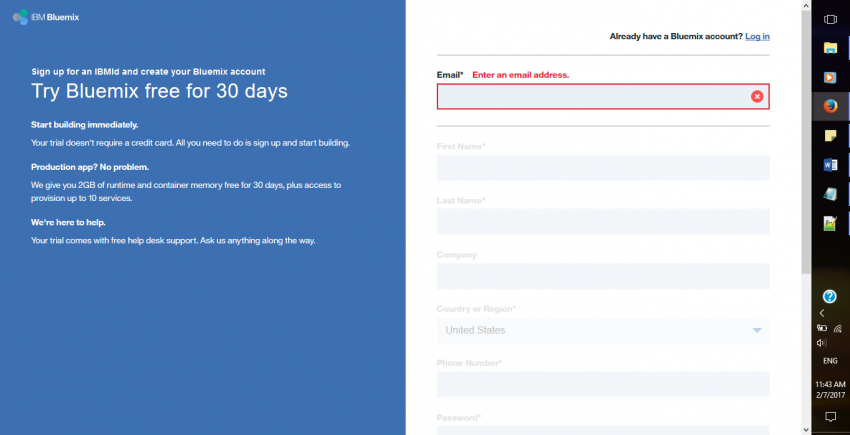Open the Action Center notifications icon
This screenshot has width=850, height=435.
click(x=829, y=415)
